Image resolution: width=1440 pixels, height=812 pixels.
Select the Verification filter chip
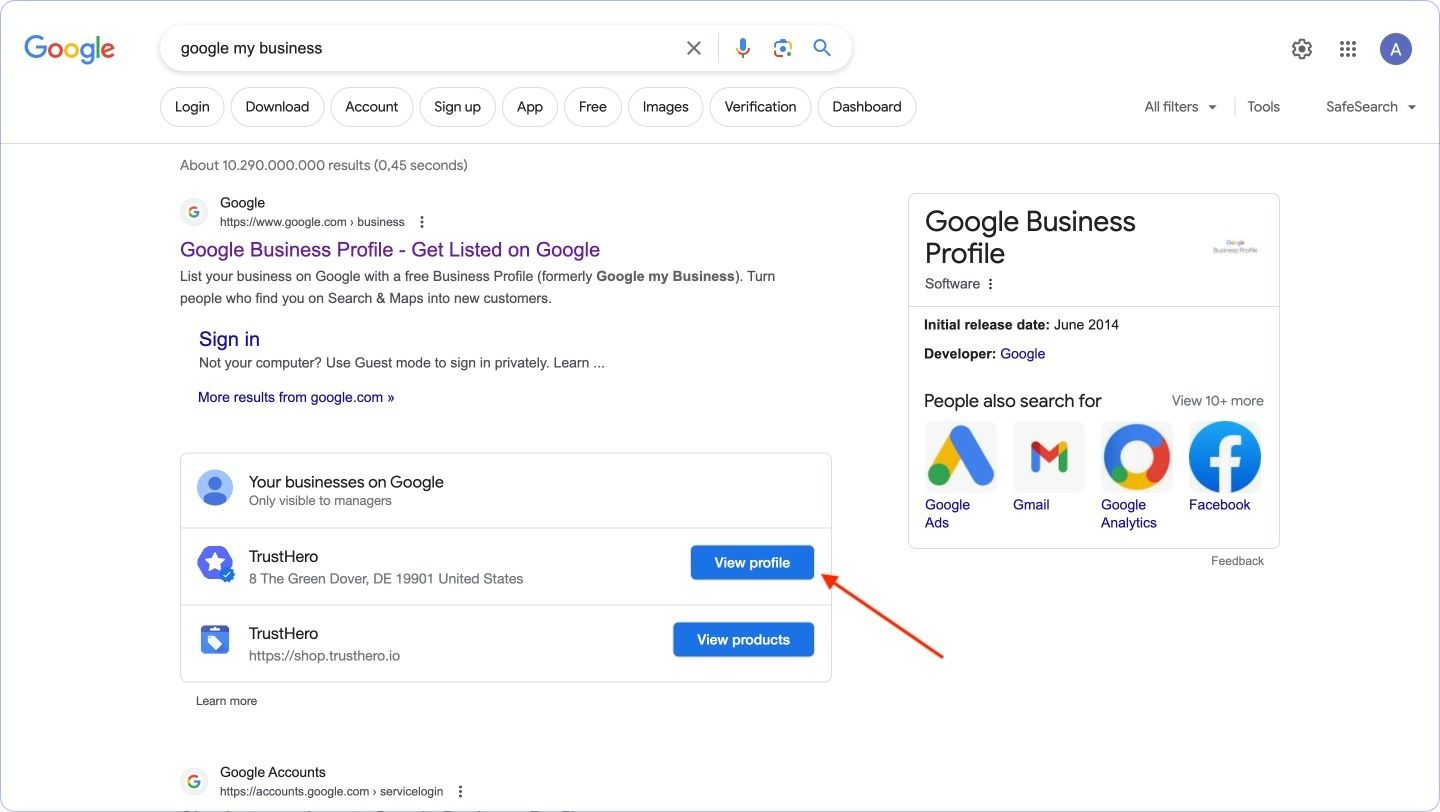click(760, 107)
